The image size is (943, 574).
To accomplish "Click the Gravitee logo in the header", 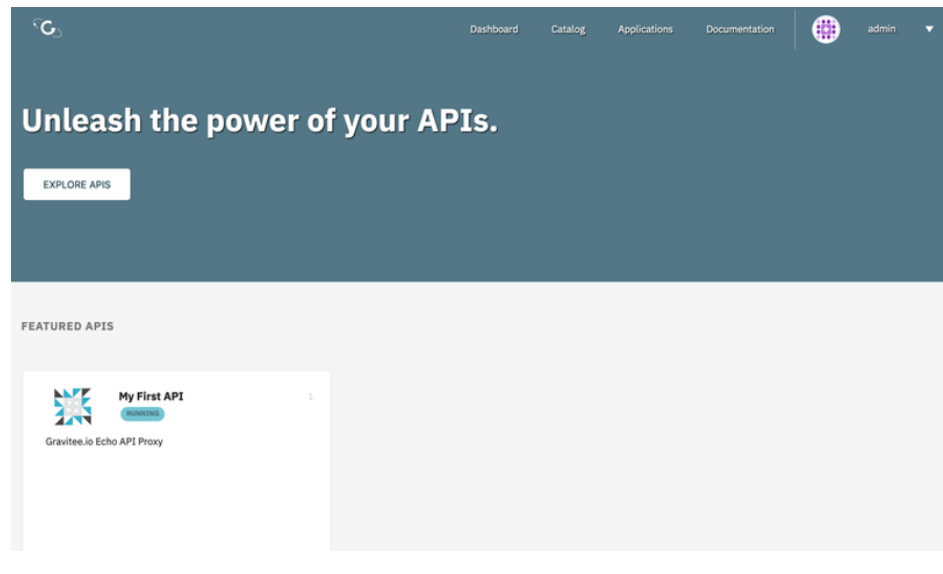I will (x=46, y=29).
